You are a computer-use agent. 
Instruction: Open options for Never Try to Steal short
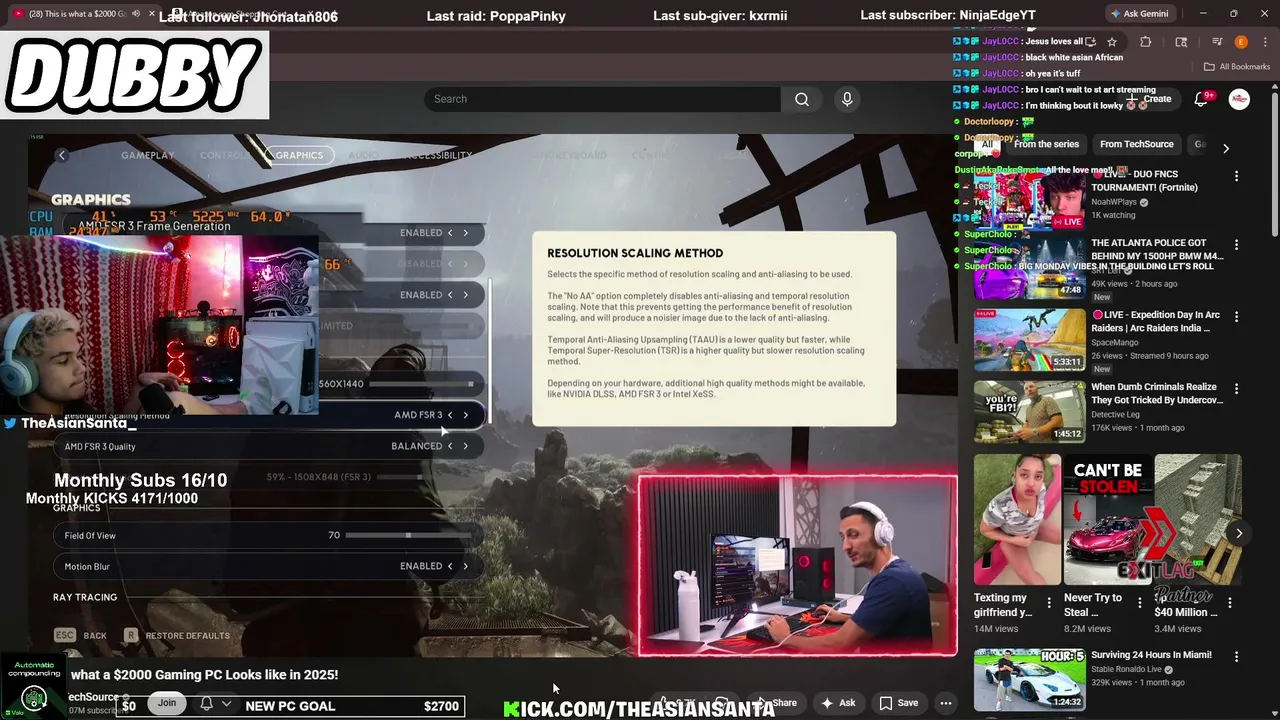point(1139,603)
